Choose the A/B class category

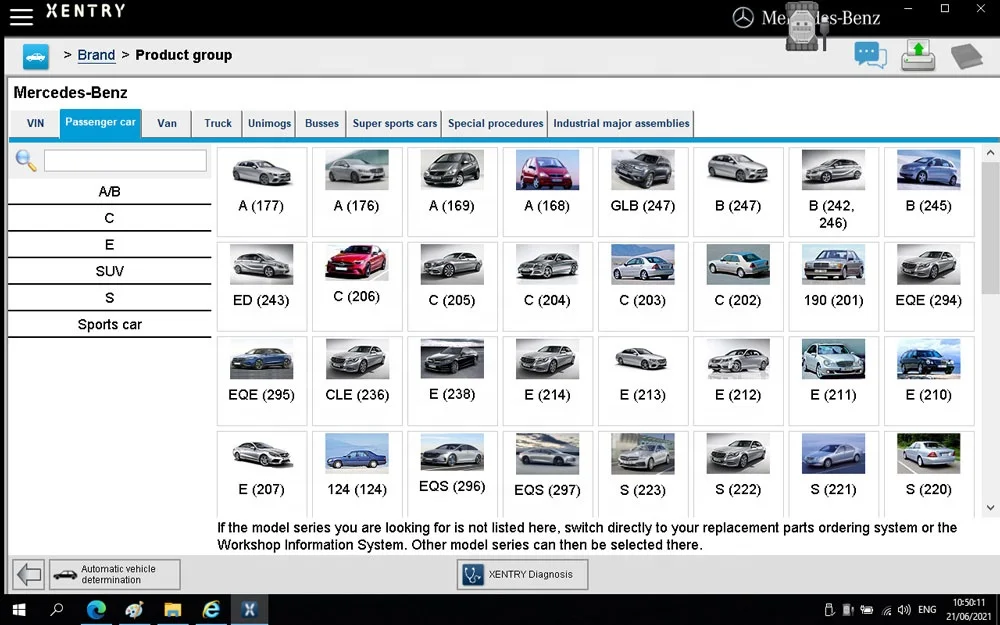click(x=109, y=191)
